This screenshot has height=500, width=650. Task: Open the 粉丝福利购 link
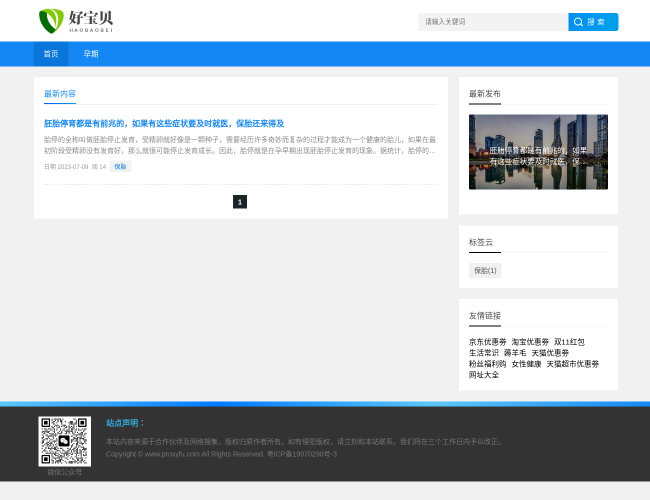[488, 364]
